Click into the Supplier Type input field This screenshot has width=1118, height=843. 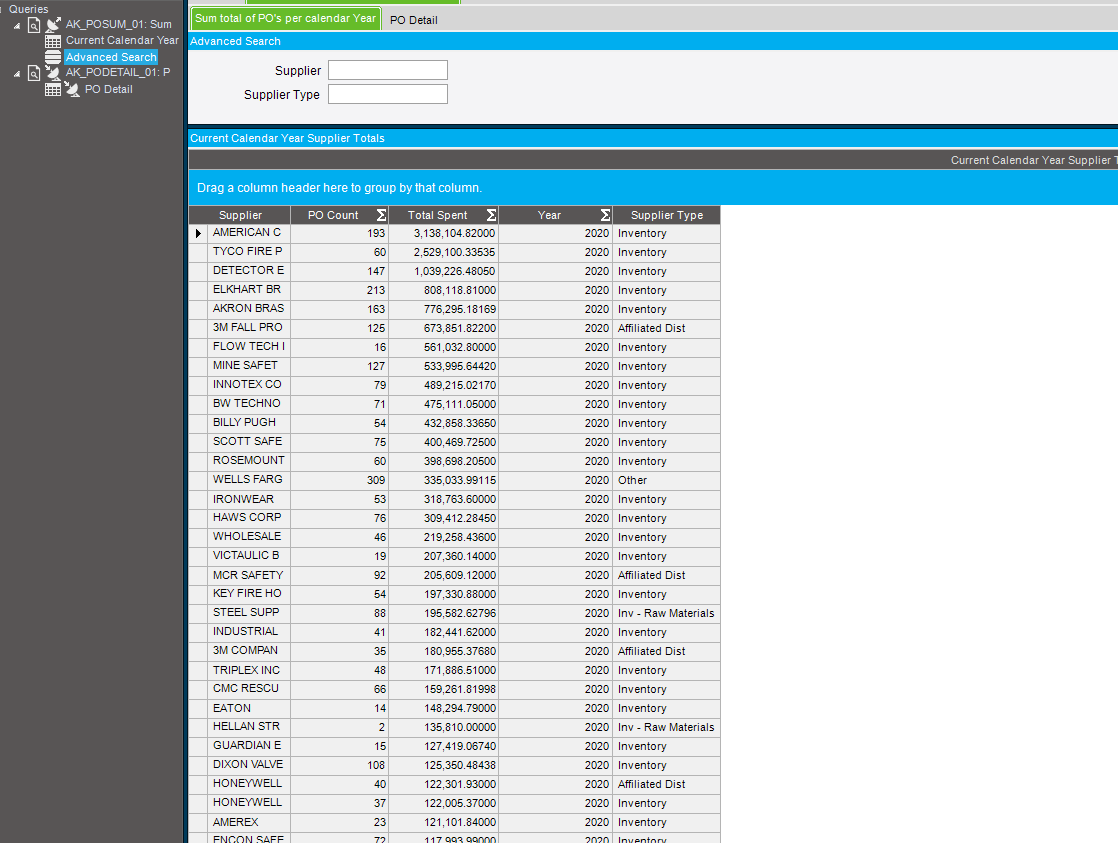coord(388,94)
